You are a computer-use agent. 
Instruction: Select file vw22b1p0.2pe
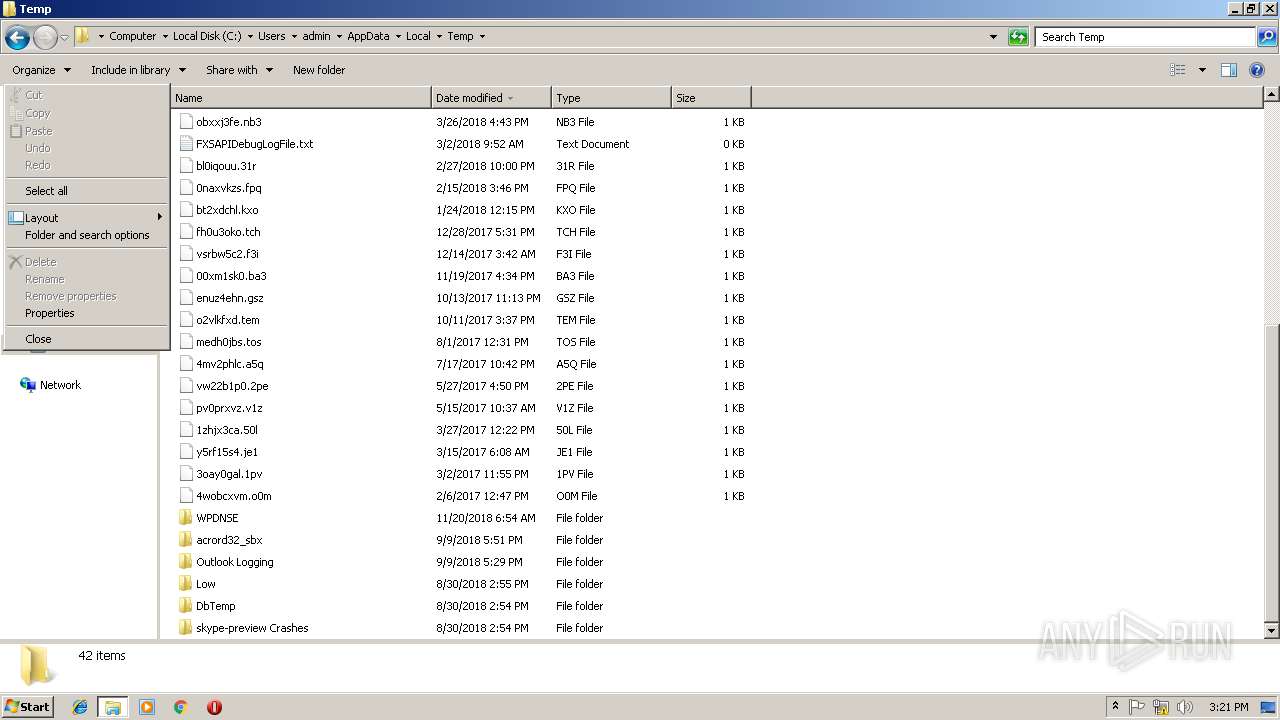tap(232, 386)
